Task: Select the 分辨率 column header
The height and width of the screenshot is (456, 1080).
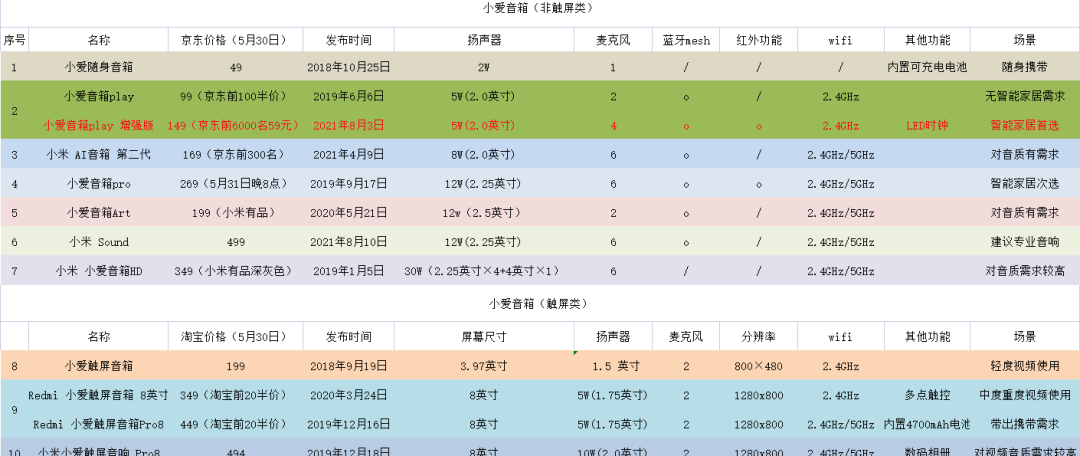Action: point(758,337)
